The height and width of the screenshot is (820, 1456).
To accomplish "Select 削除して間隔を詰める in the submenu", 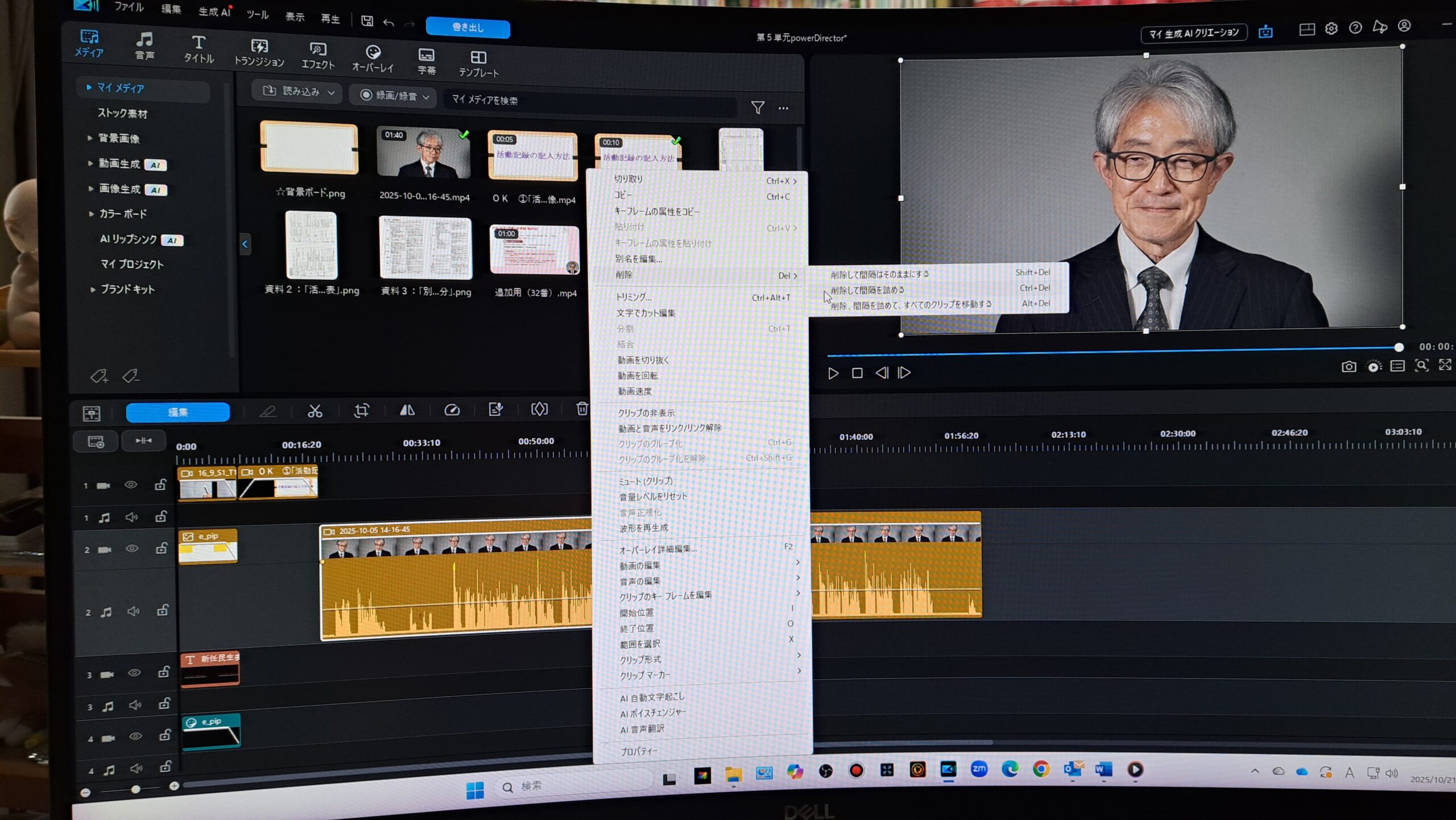I will (x=867, y=290).
